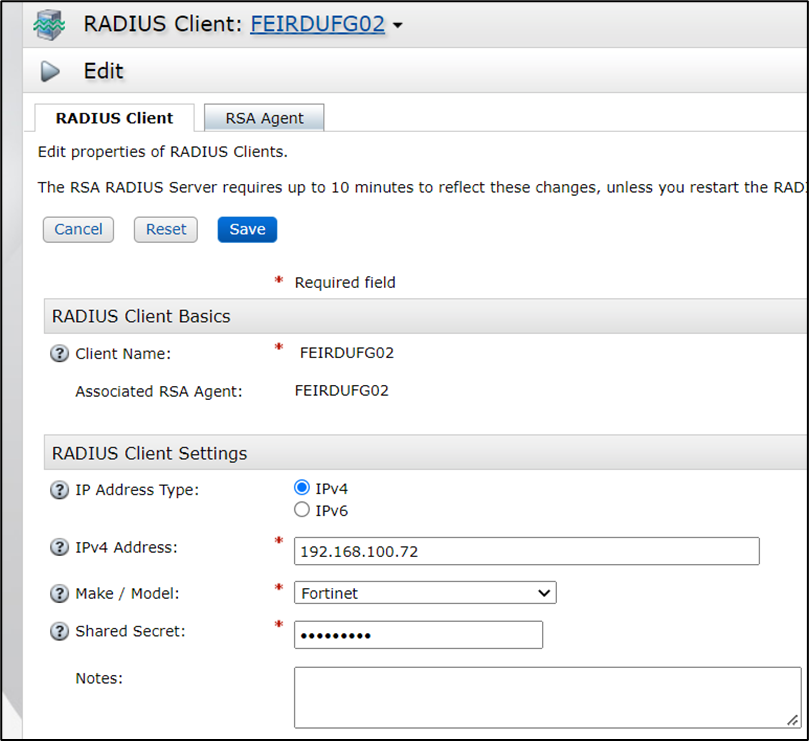The width and height of the screenshot is (809, 741).
Task: Click the Cancel button
Action: point(78,229)
